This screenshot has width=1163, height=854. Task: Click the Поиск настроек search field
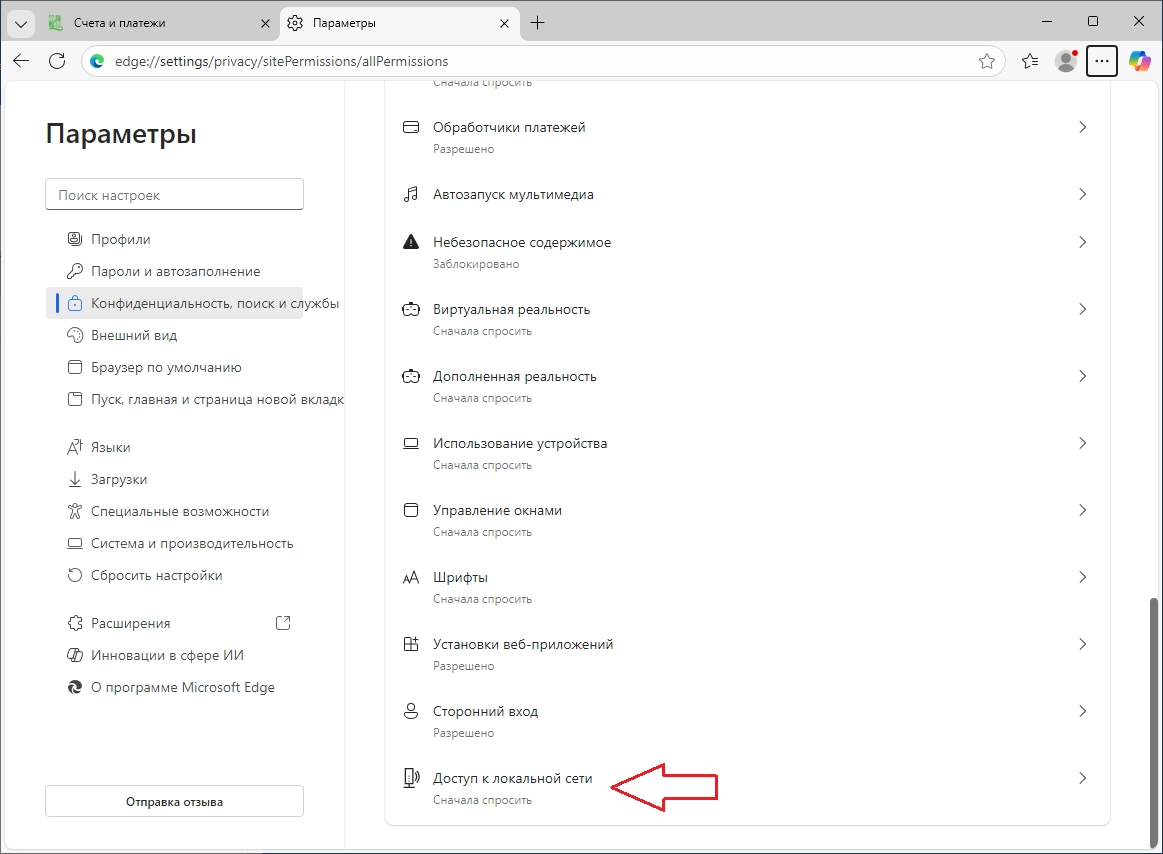tap(174, 195)
